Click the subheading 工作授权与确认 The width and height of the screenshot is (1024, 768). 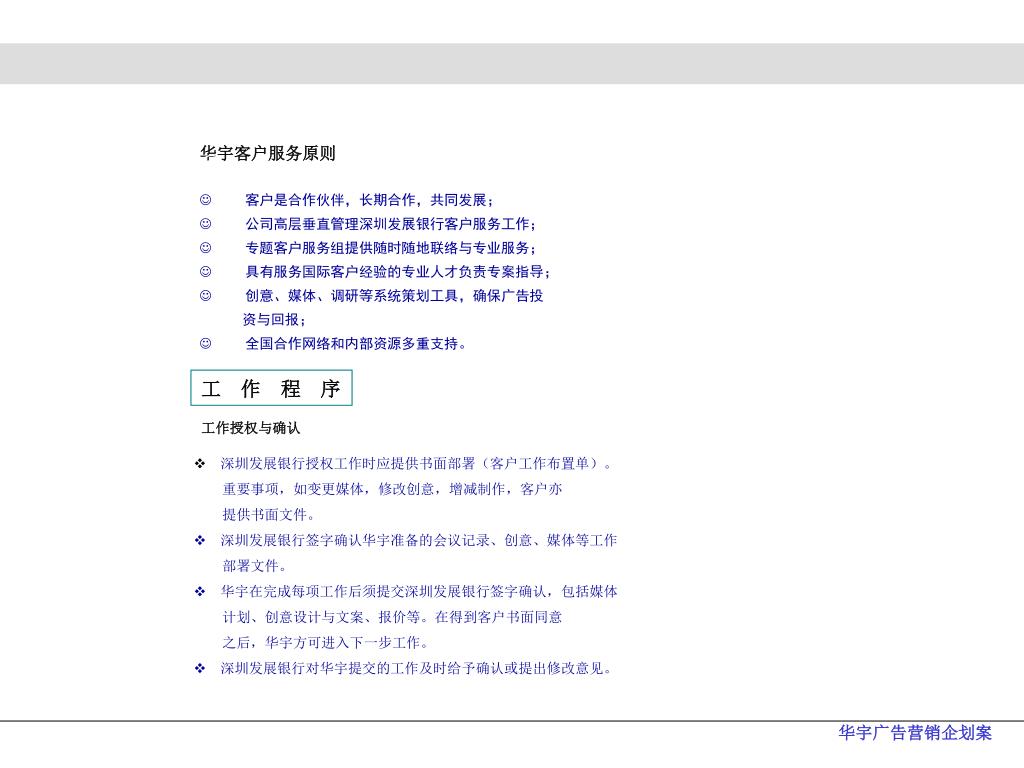(x=251, y=428)
